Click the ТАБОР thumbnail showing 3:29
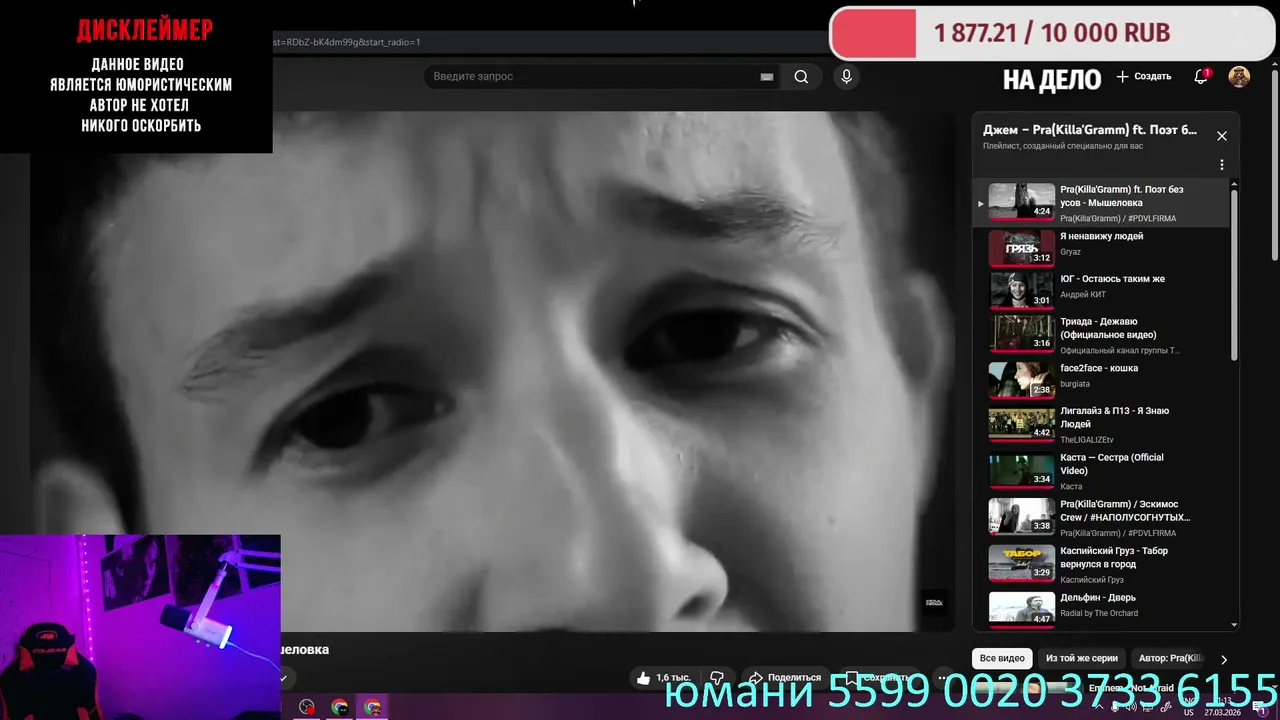This screenshot has width=1280, height=720. (1021, 562)
